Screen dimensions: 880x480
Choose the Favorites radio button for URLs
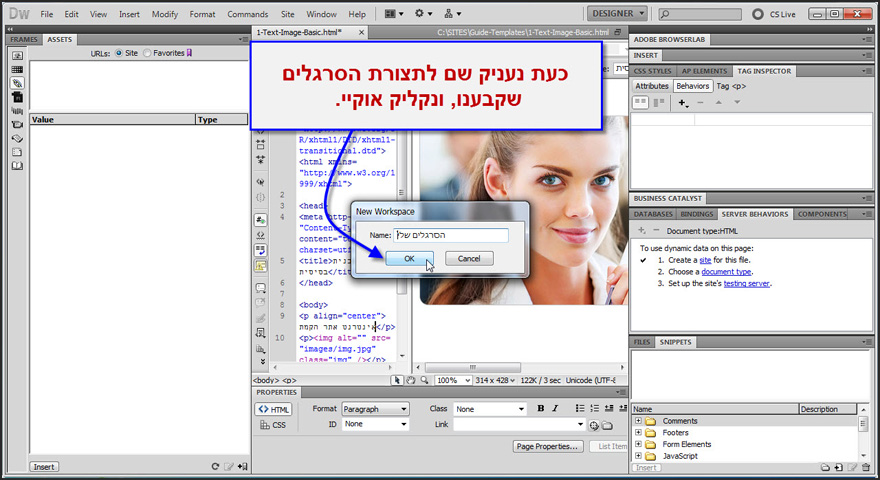coord(147,53)
